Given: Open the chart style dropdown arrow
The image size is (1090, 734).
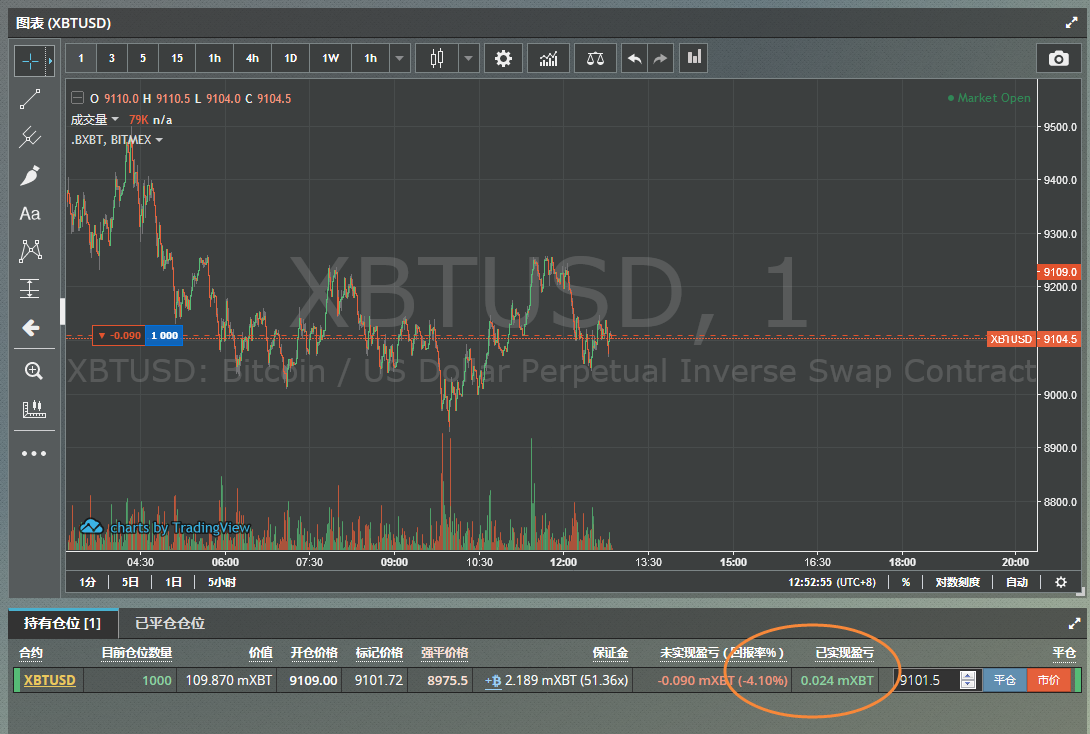Looking at the screenshot, I should click(x=469, y=58).
